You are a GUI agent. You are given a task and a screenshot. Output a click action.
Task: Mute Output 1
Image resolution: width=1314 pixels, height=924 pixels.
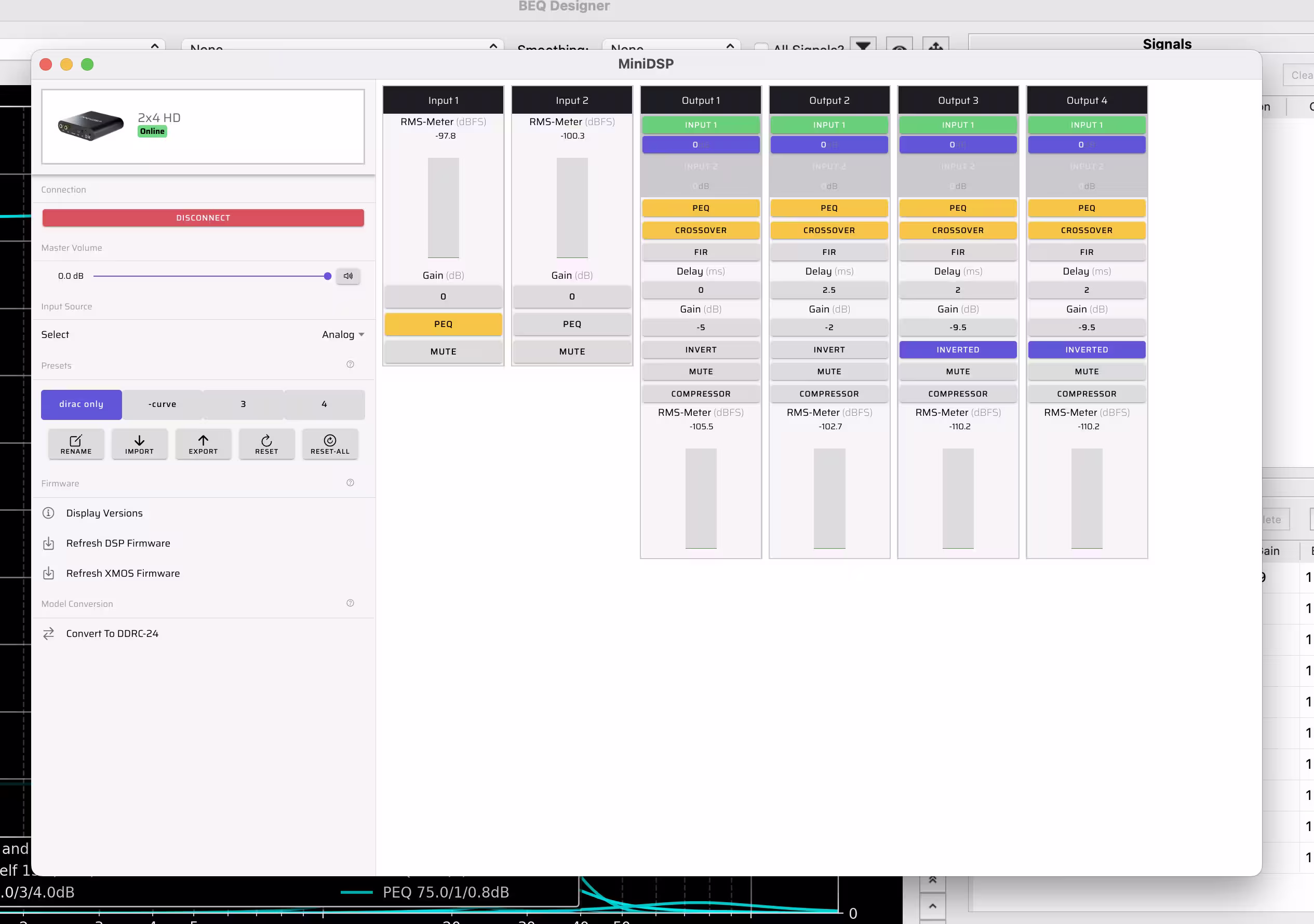click(x=701, y=372)
